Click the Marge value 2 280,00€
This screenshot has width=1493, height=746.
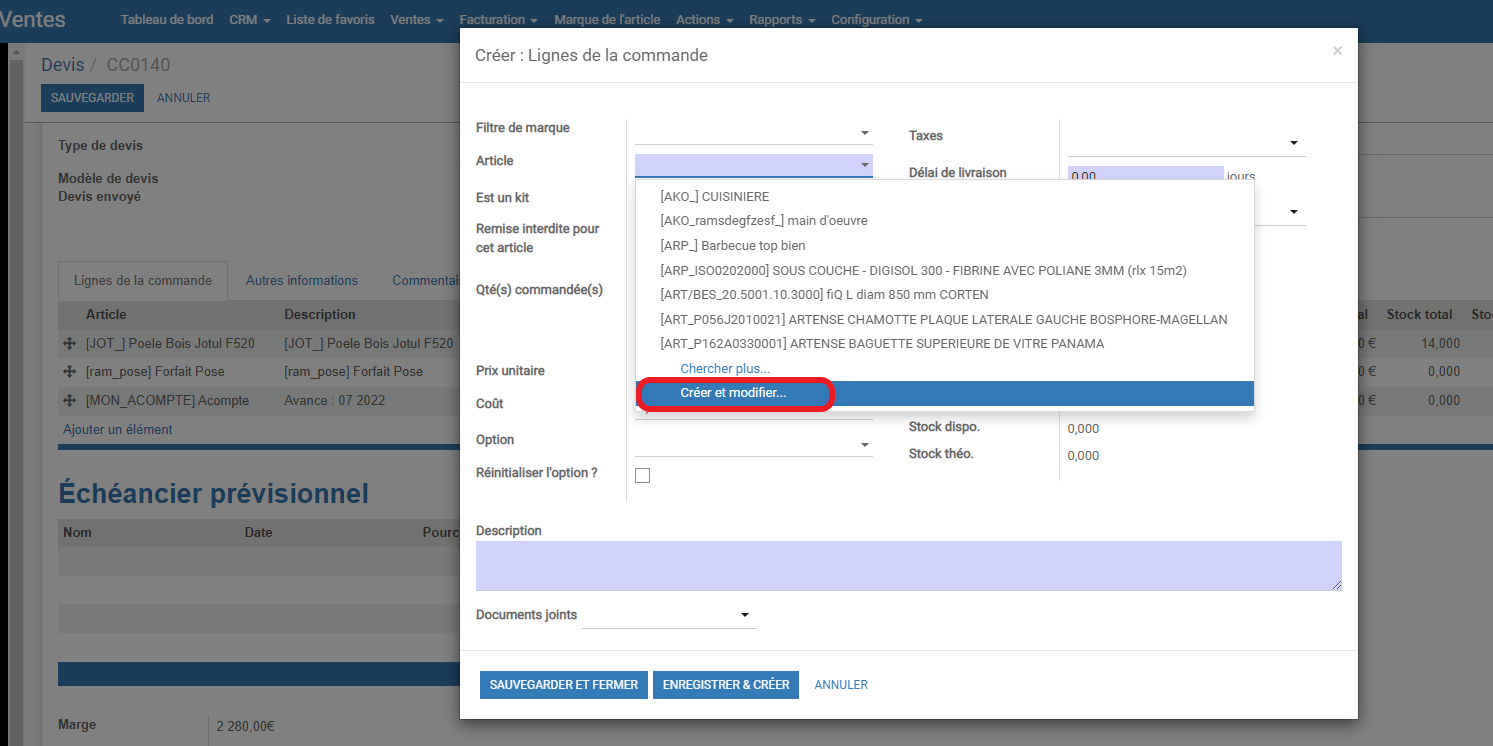[245, 727]
